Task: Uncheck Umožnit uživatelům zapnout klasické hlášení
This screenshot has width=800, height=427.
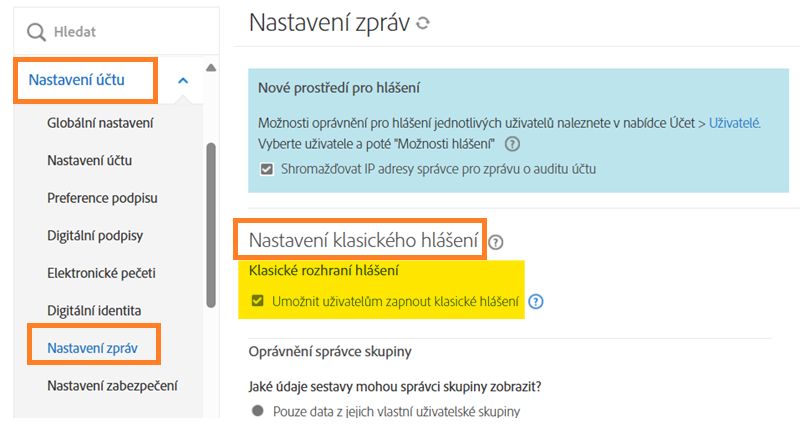Action: (x=257, y=301)
